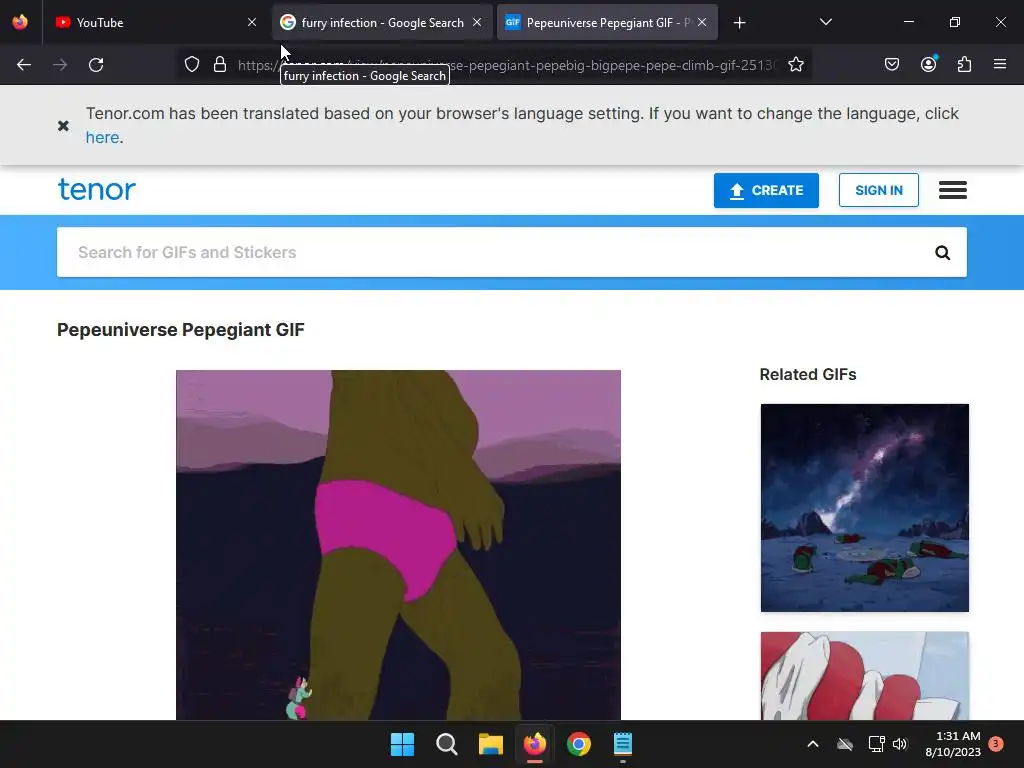The width and height of the screenshot is (1024, 768).
Task: Dismiss the Tenor translation notice
Action: point(63,125)
